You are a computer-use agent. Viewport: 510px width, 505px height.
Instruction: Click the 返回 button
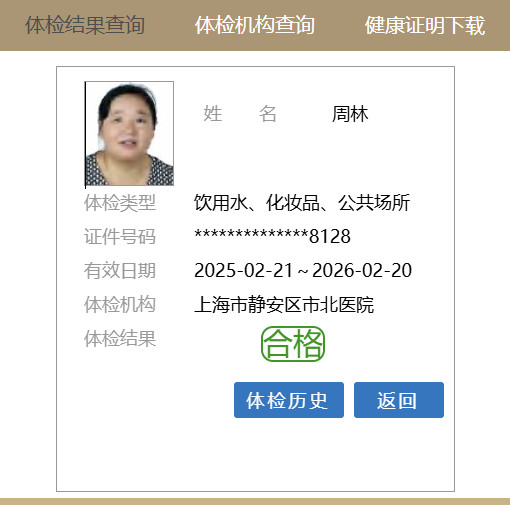pos(399,400)
